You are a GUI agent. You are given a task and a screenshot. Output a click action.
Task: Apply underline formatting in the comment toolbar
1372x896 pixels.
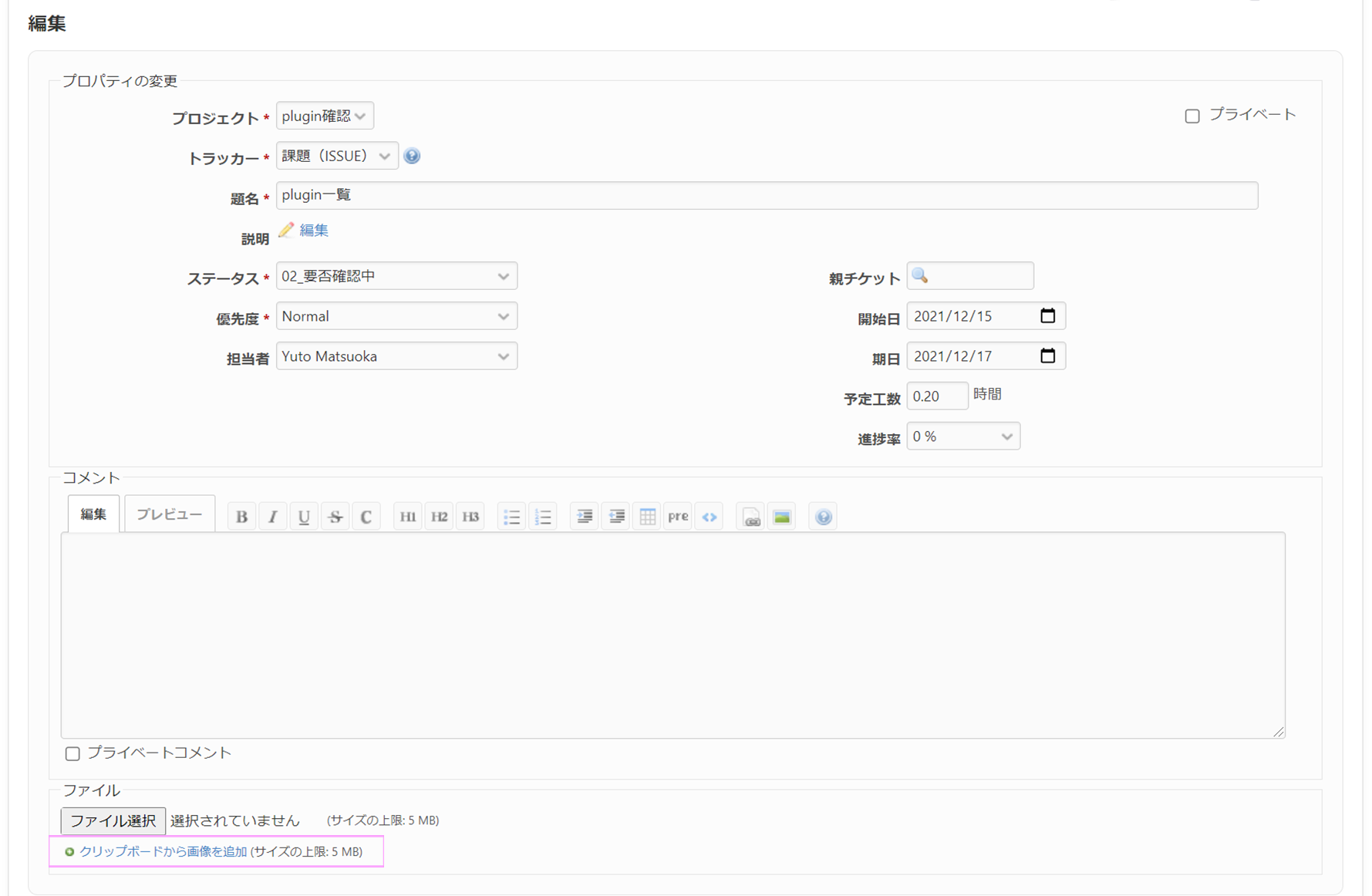pos(304,517)
